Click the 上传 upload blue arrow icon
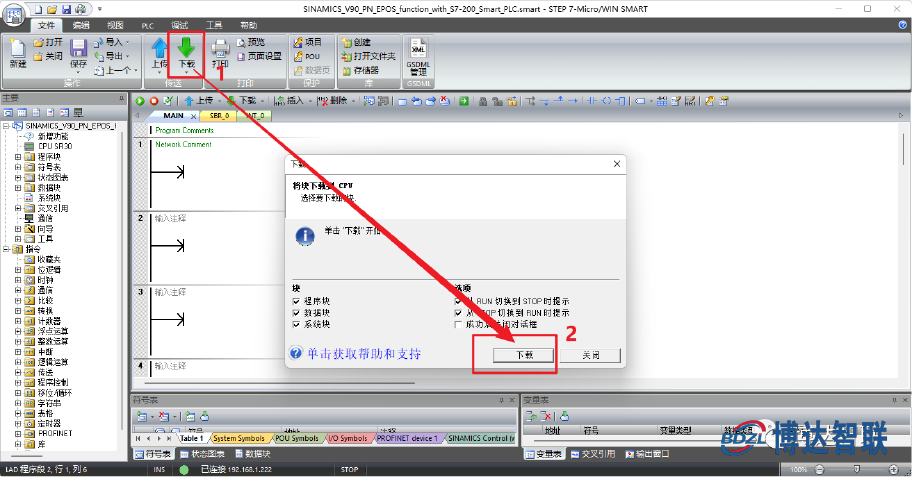Screen dimensions: 912x477 point(159,48)
